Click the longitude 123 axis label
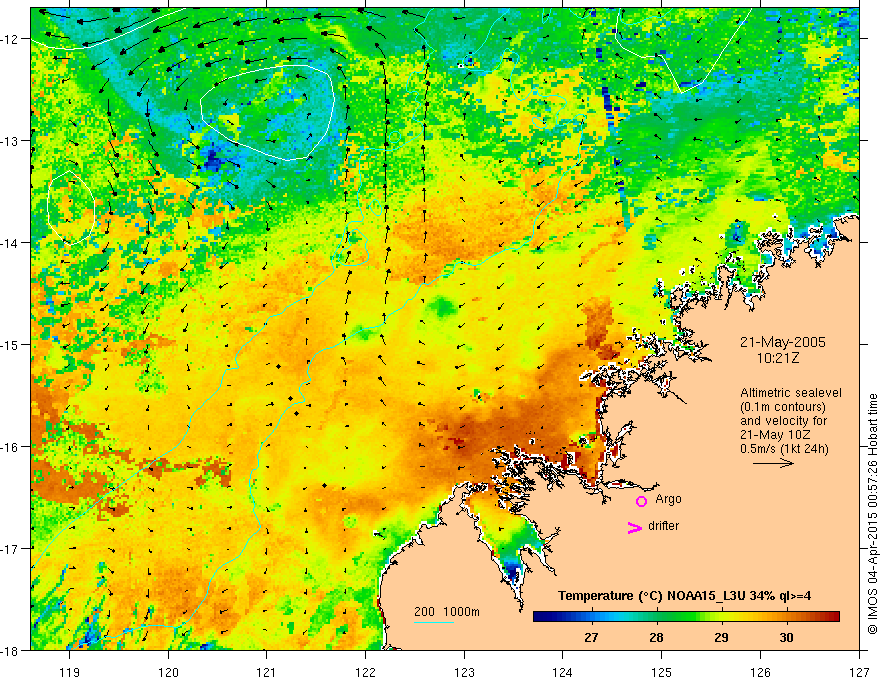Viewport: 880px width, 680px height. 464,672
